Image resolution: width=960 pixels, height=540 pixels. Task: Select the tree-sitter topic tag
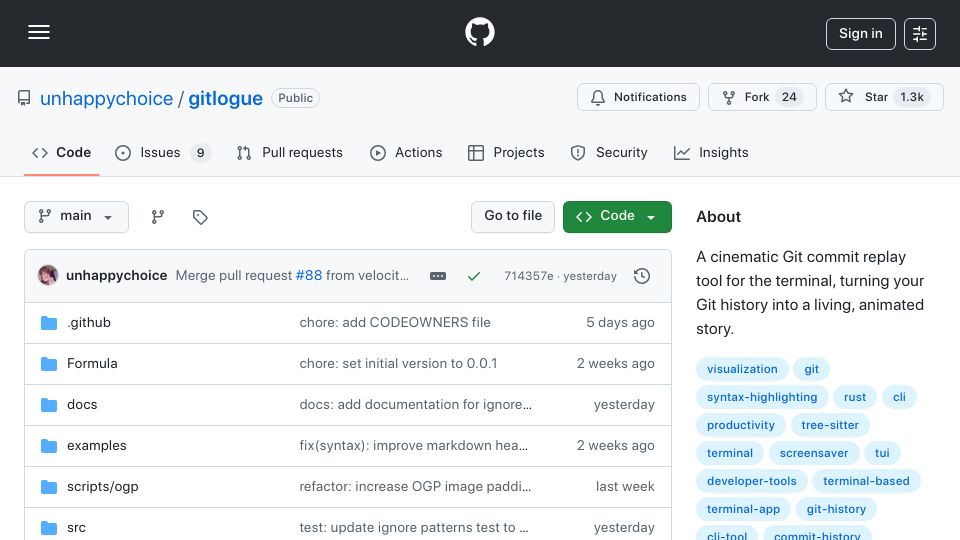click(x=830, y=426)
